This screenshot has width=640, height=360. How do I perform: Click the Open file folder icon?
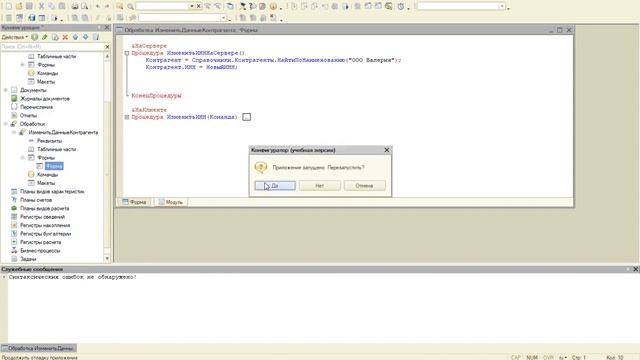click(19, 6)
